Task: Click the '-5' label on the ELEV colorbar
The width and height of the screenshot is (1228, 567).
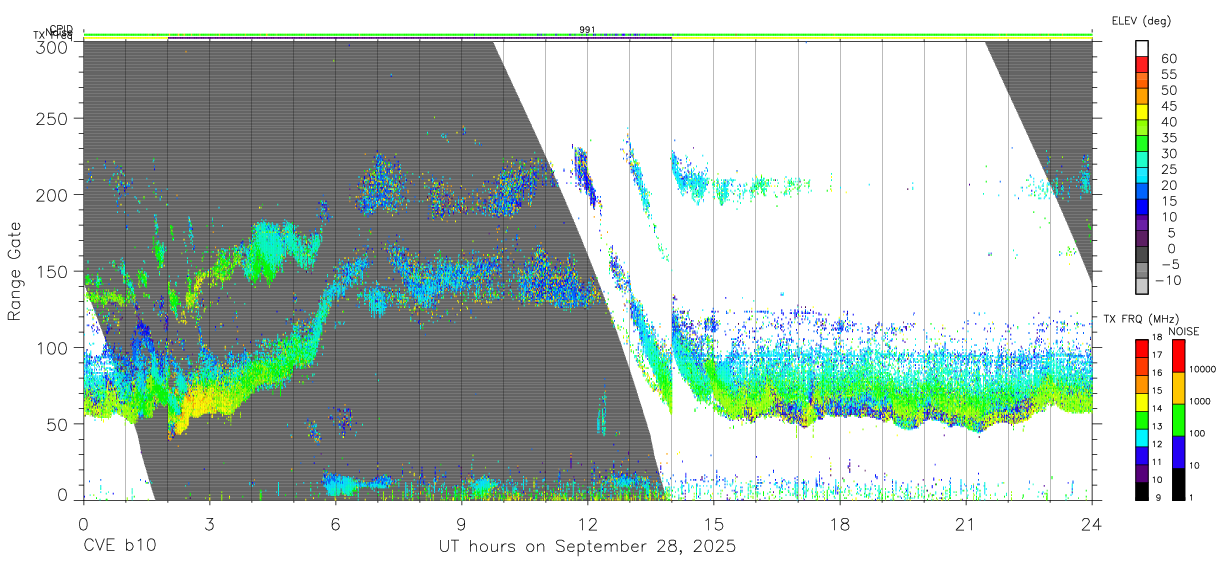Action: tap(1169, 264)
